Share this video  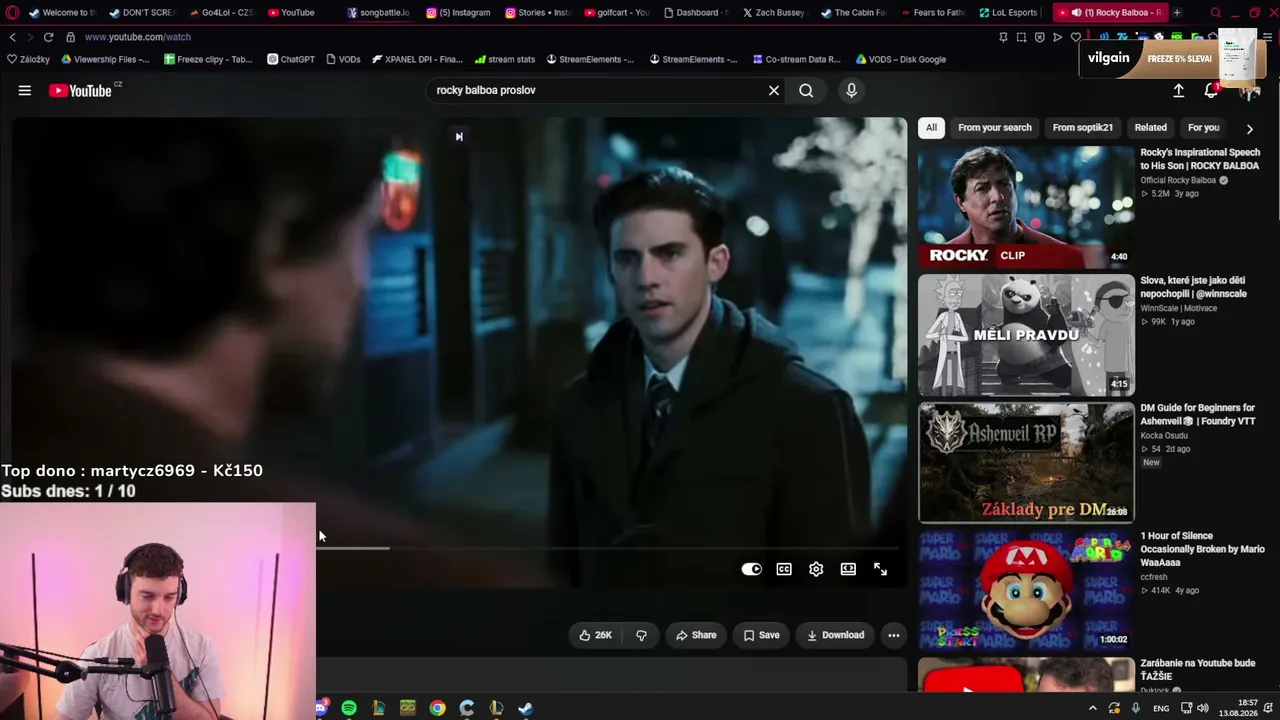tap(696, 635)
